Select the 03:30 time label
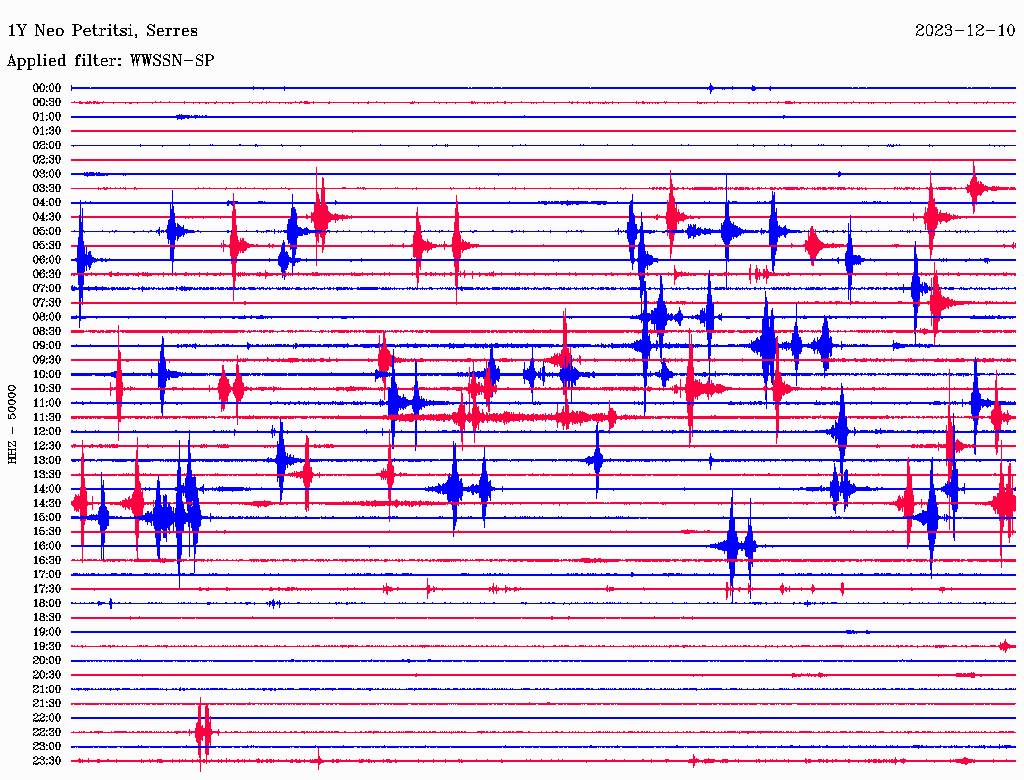Image resolution: width=1024 pixels, height=780 pixels. point(47,188)
